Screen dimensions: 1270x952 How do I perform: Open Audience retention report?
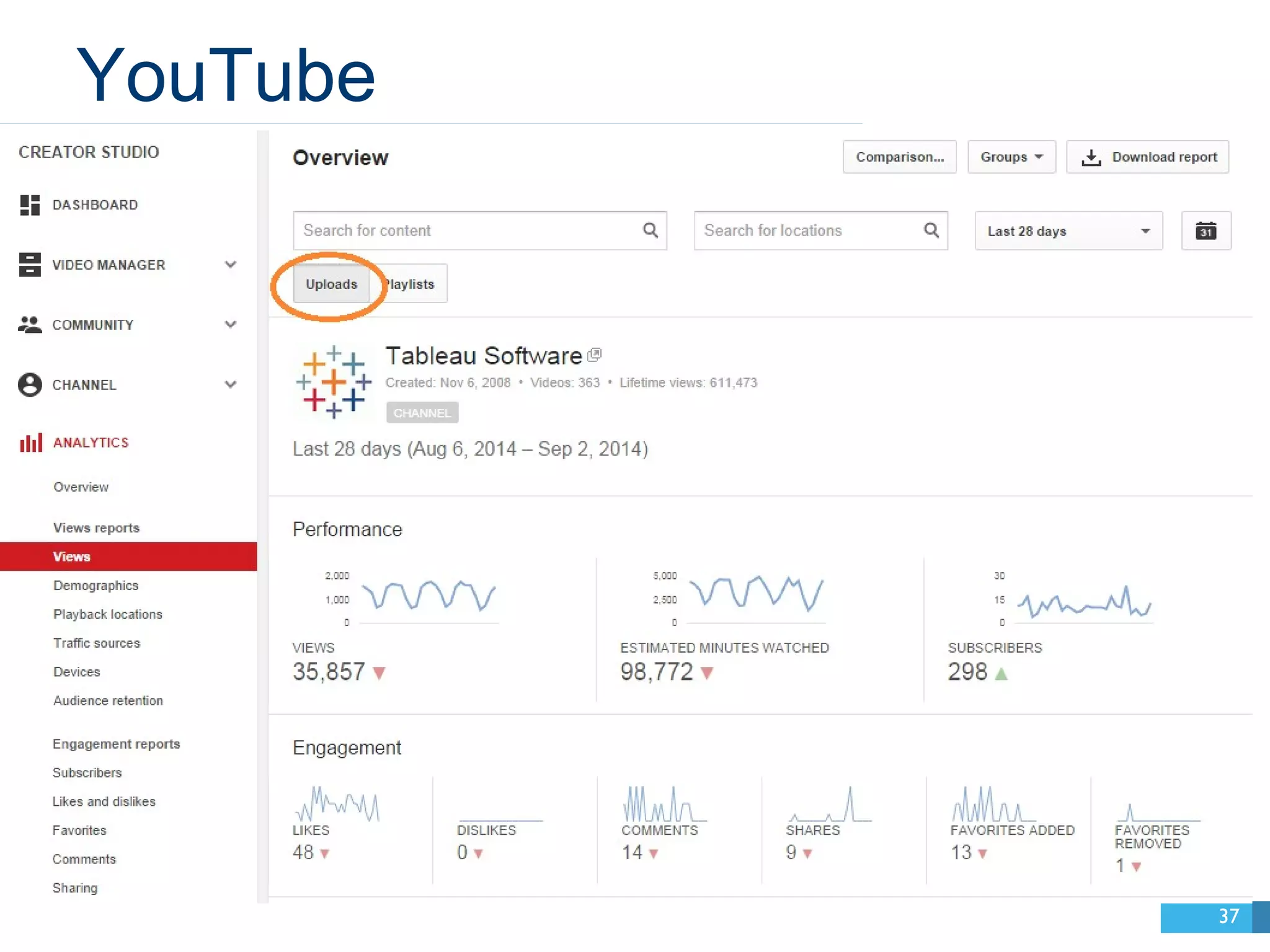coord(108,701)
